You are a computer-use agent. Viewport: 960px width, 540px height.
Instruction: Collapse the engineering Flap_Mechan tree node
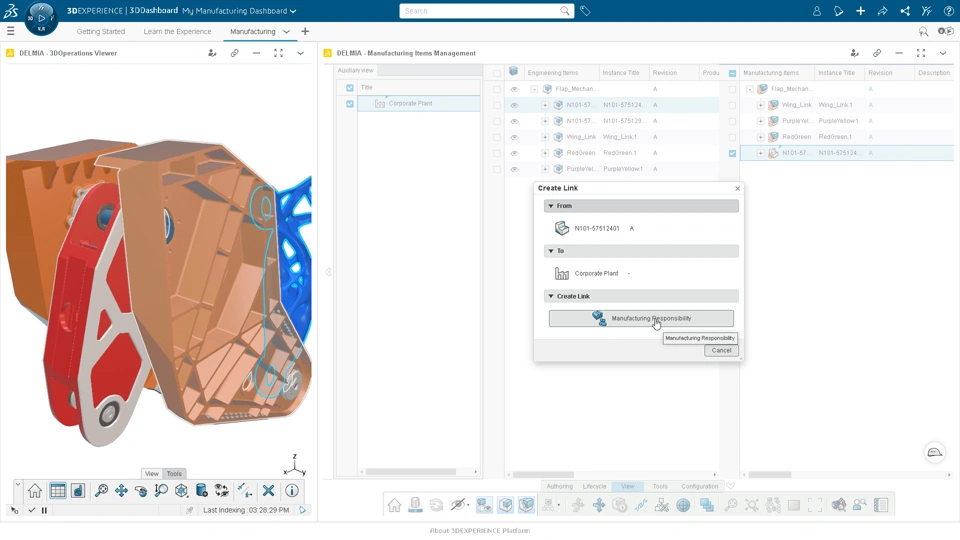point(534,89)
